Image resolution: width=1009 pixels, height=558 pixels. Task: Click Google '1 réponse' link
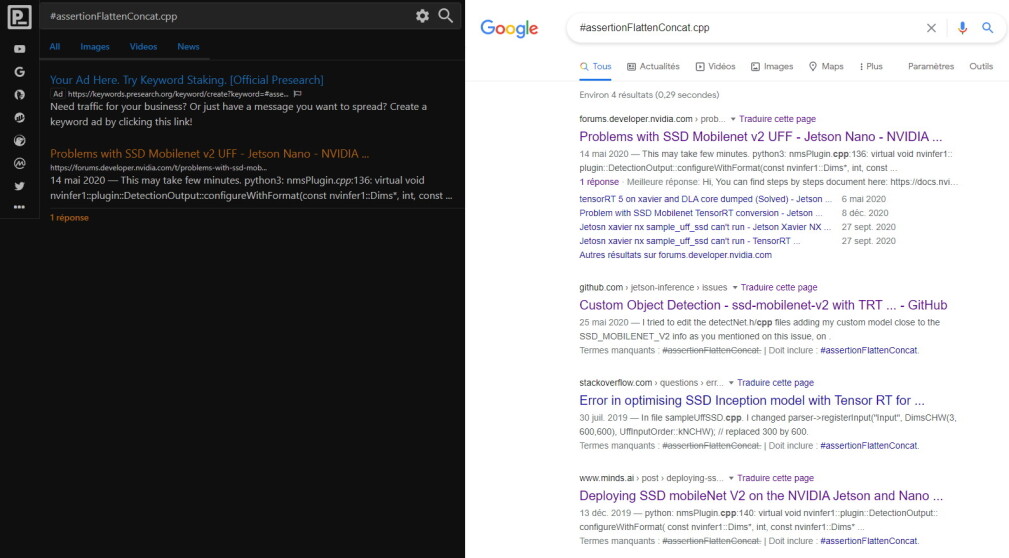[x=599, y=182]
